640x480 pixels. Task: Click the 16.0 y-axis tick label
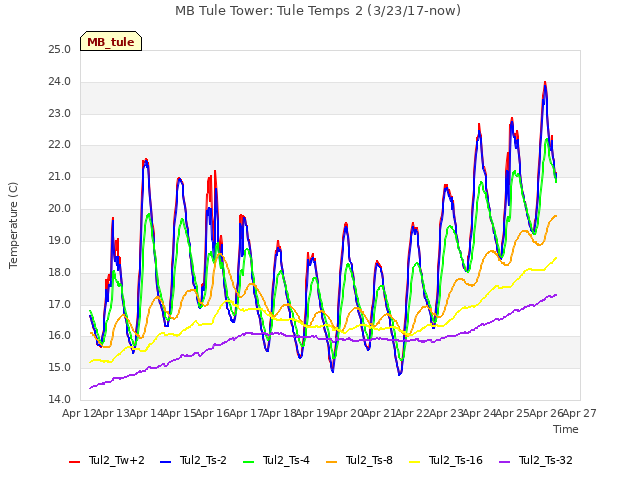(x=60, y=336)
